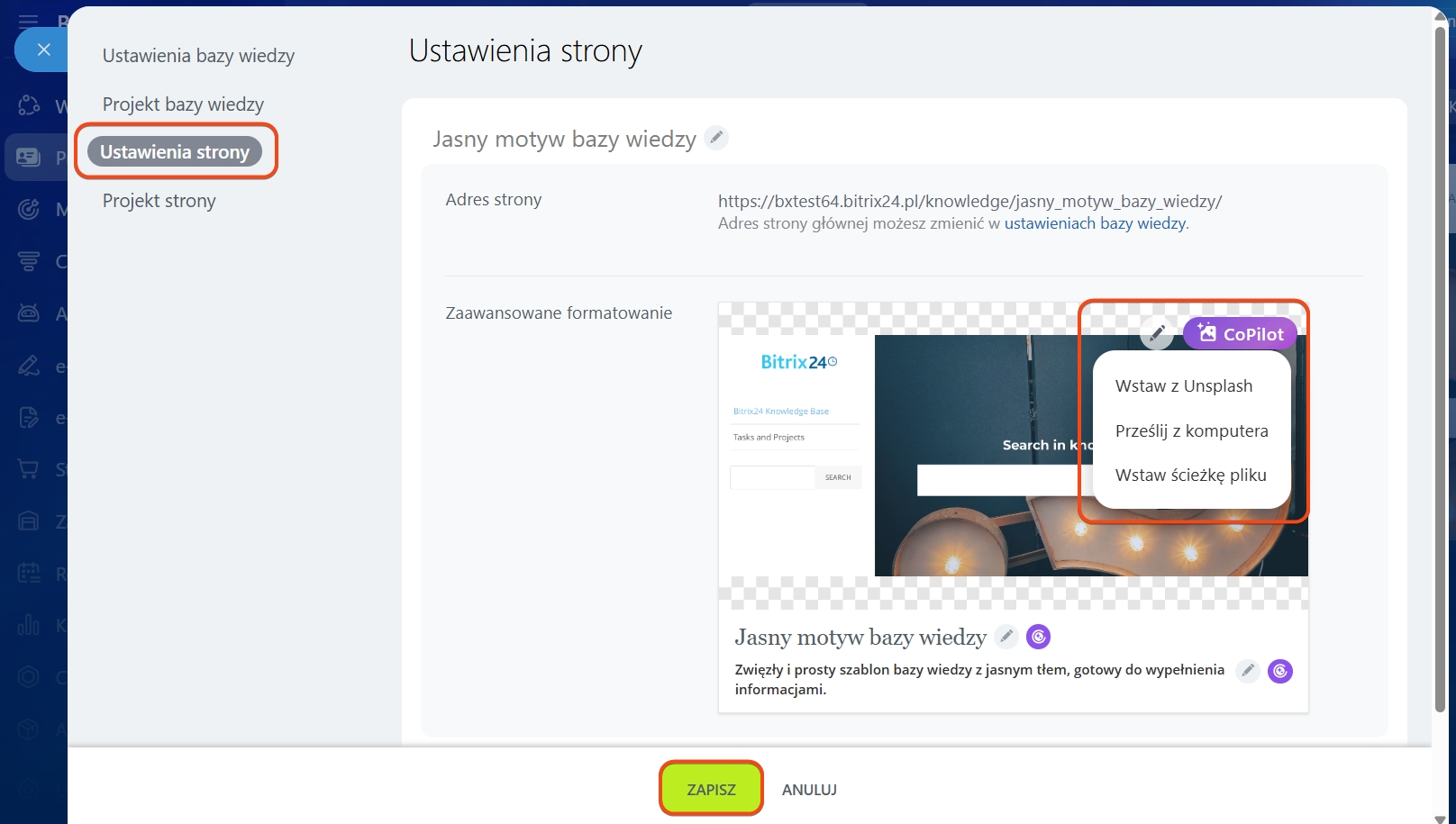Open the bar chart icon in the left sidebar
1456x824 pixels.
tap(29, 625)
